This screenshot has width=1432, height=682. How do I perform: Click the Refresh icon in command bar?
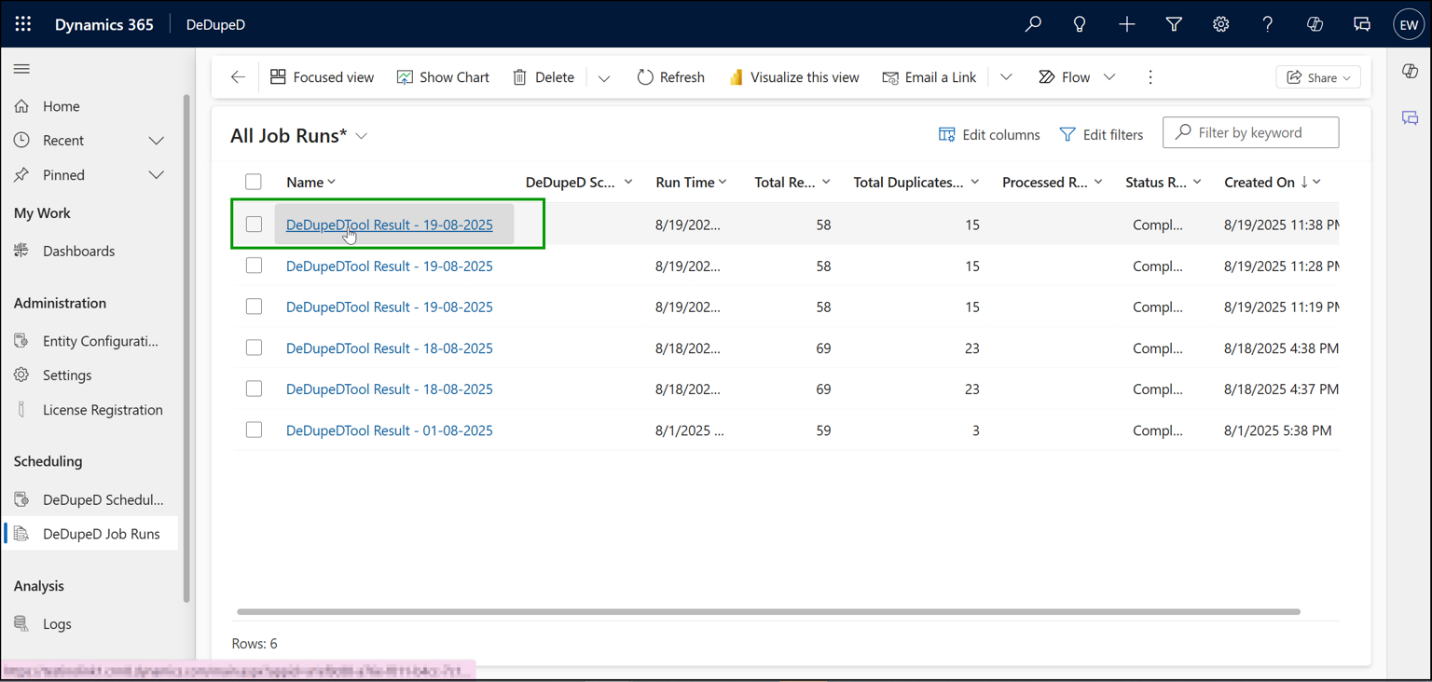(x=644, y=76)
